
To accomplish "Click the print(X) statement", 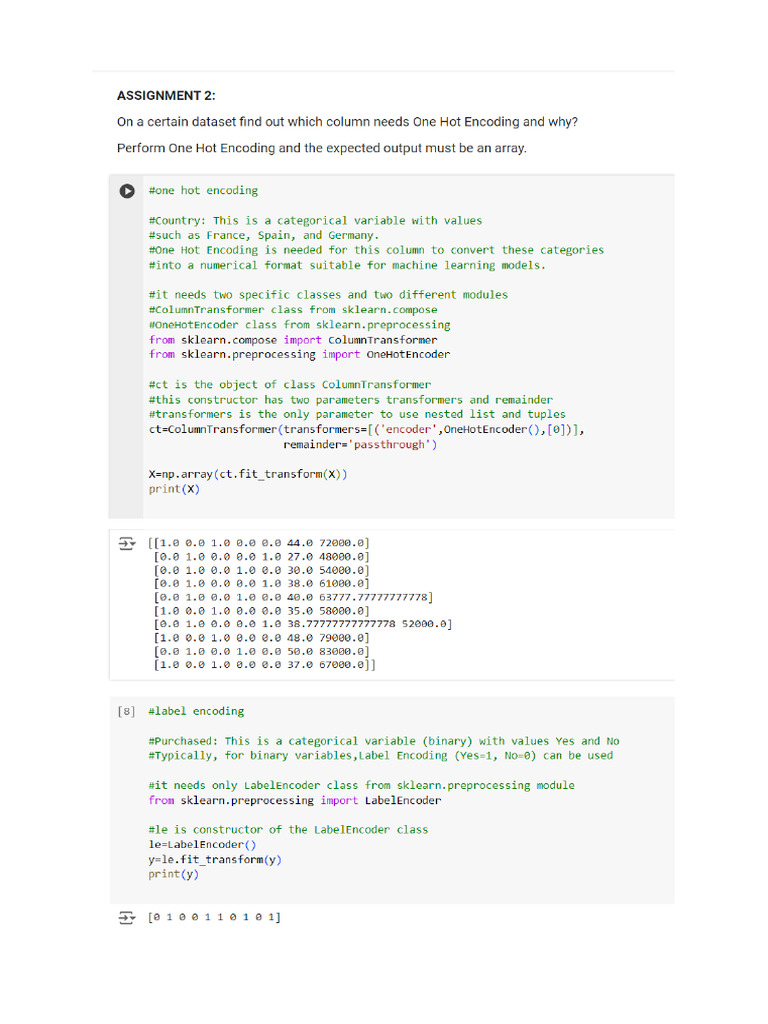I will pos(166,489).
